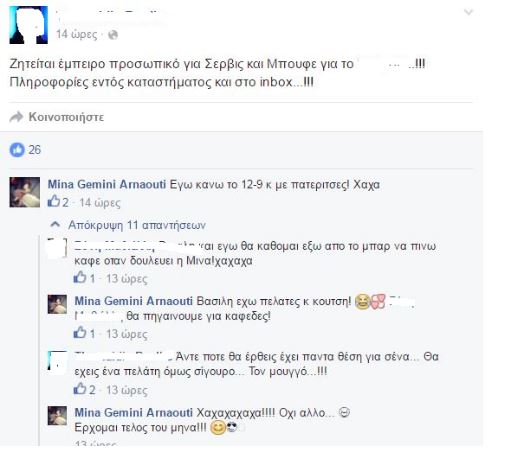Like the '12-9 κ με πατεριτσες' comment
Image resolution: width=522 pixels, height=456 pixels.
coord(54,201)
